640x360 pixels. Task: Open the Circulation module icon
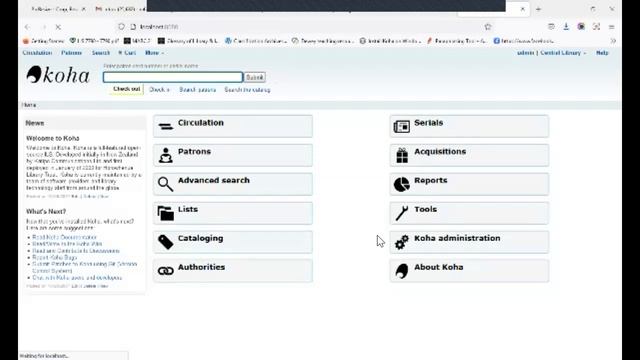pos(166,127)
